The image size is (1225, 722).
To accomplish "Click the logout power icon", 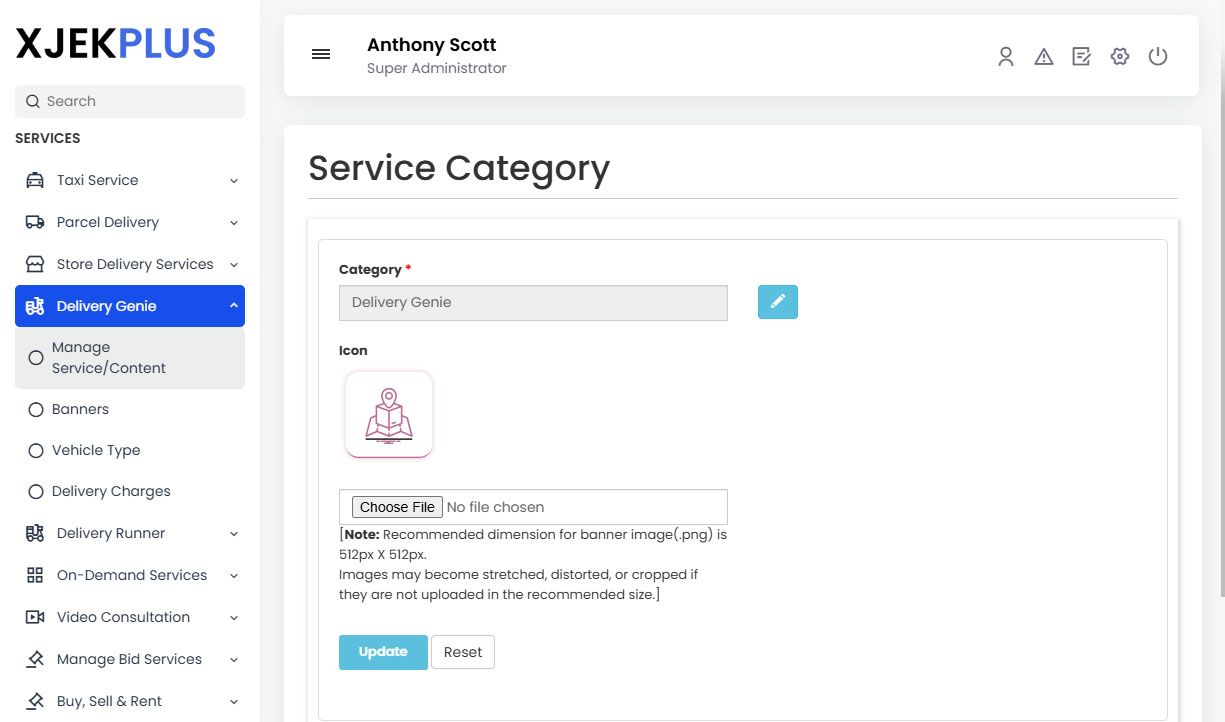I will tap(1157, 57).
